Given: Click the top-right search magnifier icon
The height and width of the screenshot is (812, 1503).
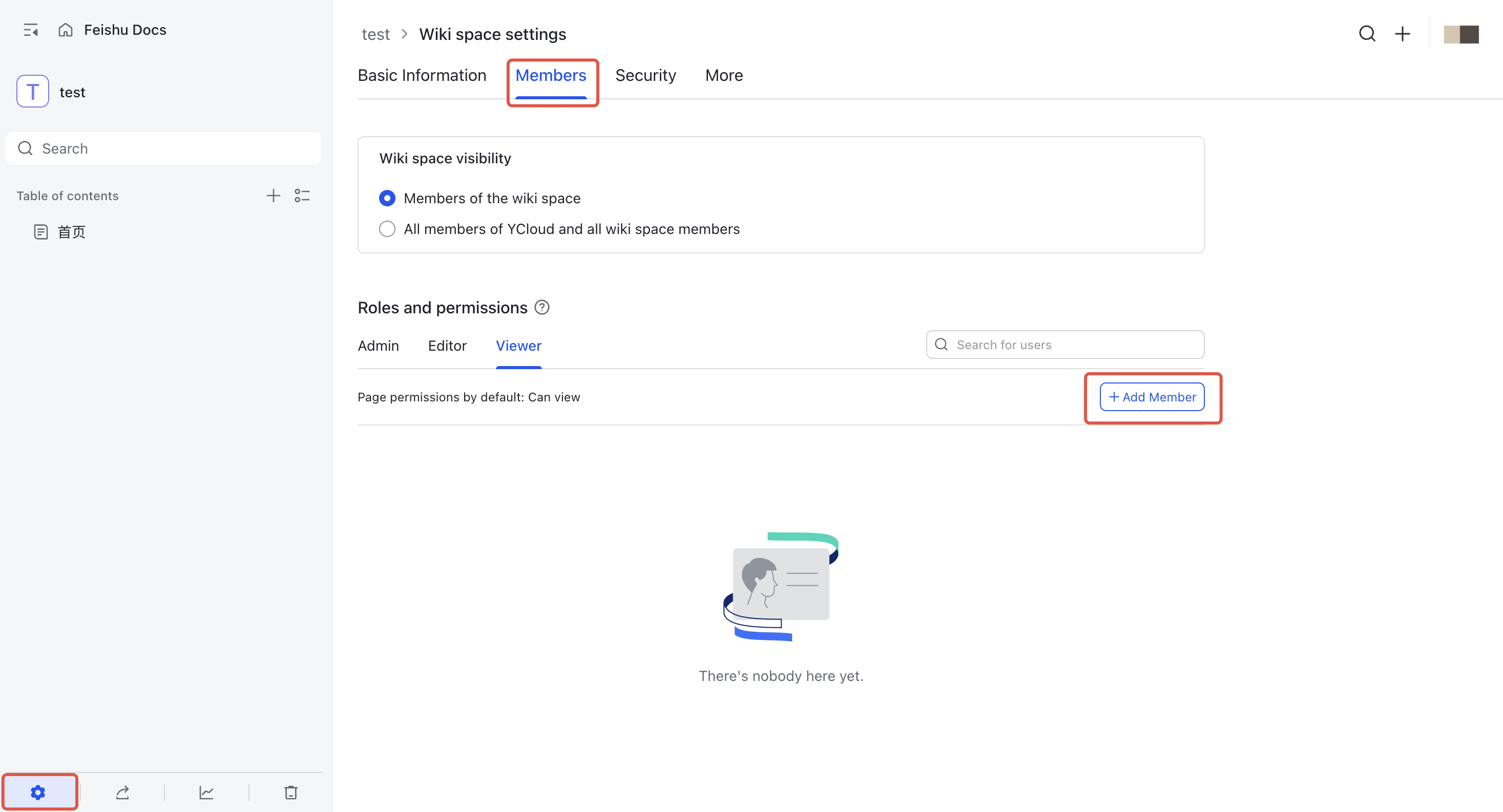Looking at the screenshot, I should tap(1367, 34).
